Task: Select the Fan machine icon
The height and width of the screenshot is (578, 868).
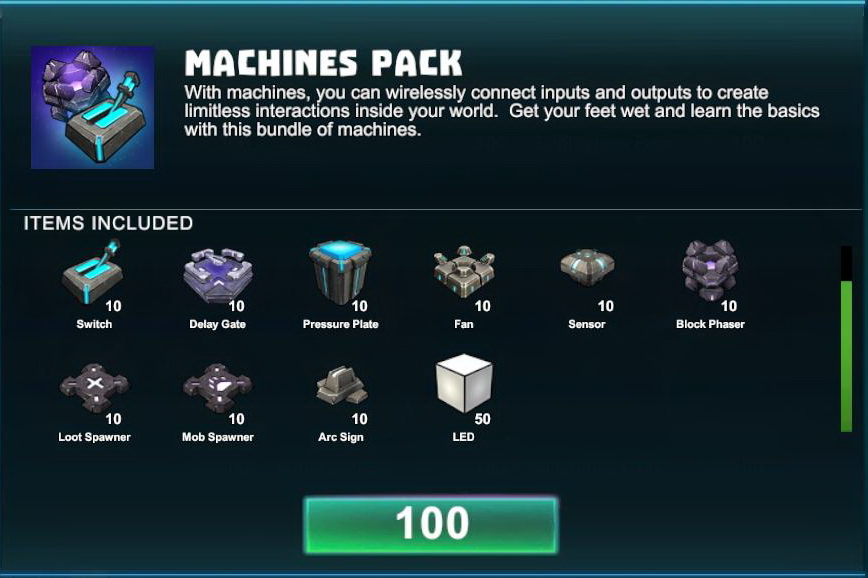Action: point(464,272)
